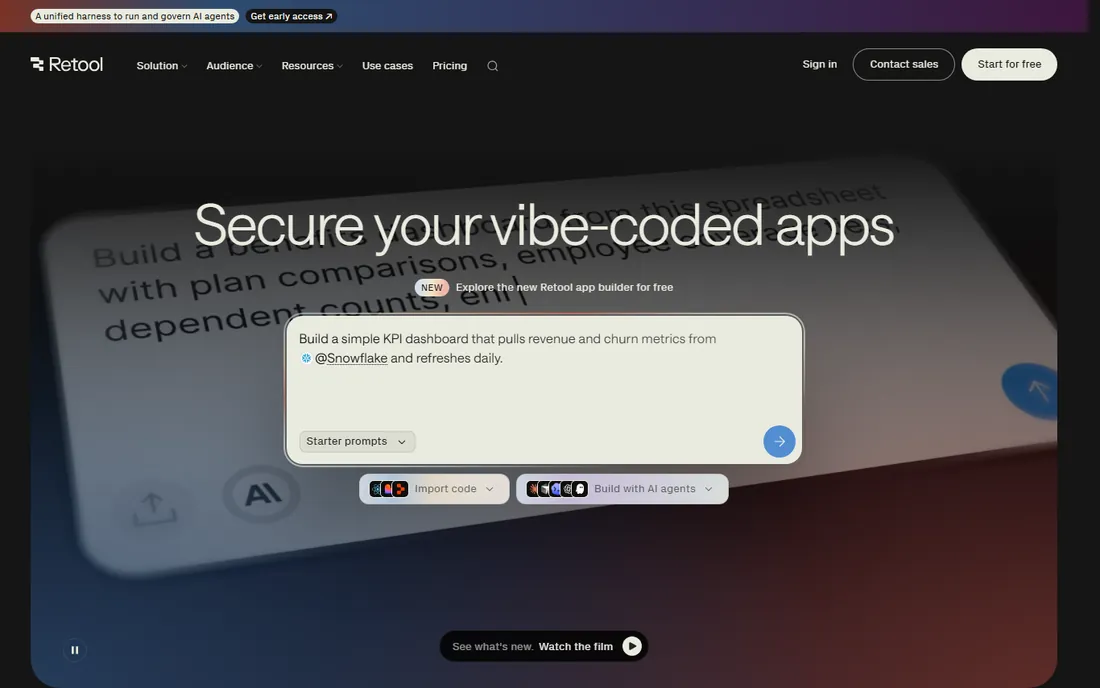The image size is (1100, 688).
Task: Click the Sign in link
Action: 819,65
